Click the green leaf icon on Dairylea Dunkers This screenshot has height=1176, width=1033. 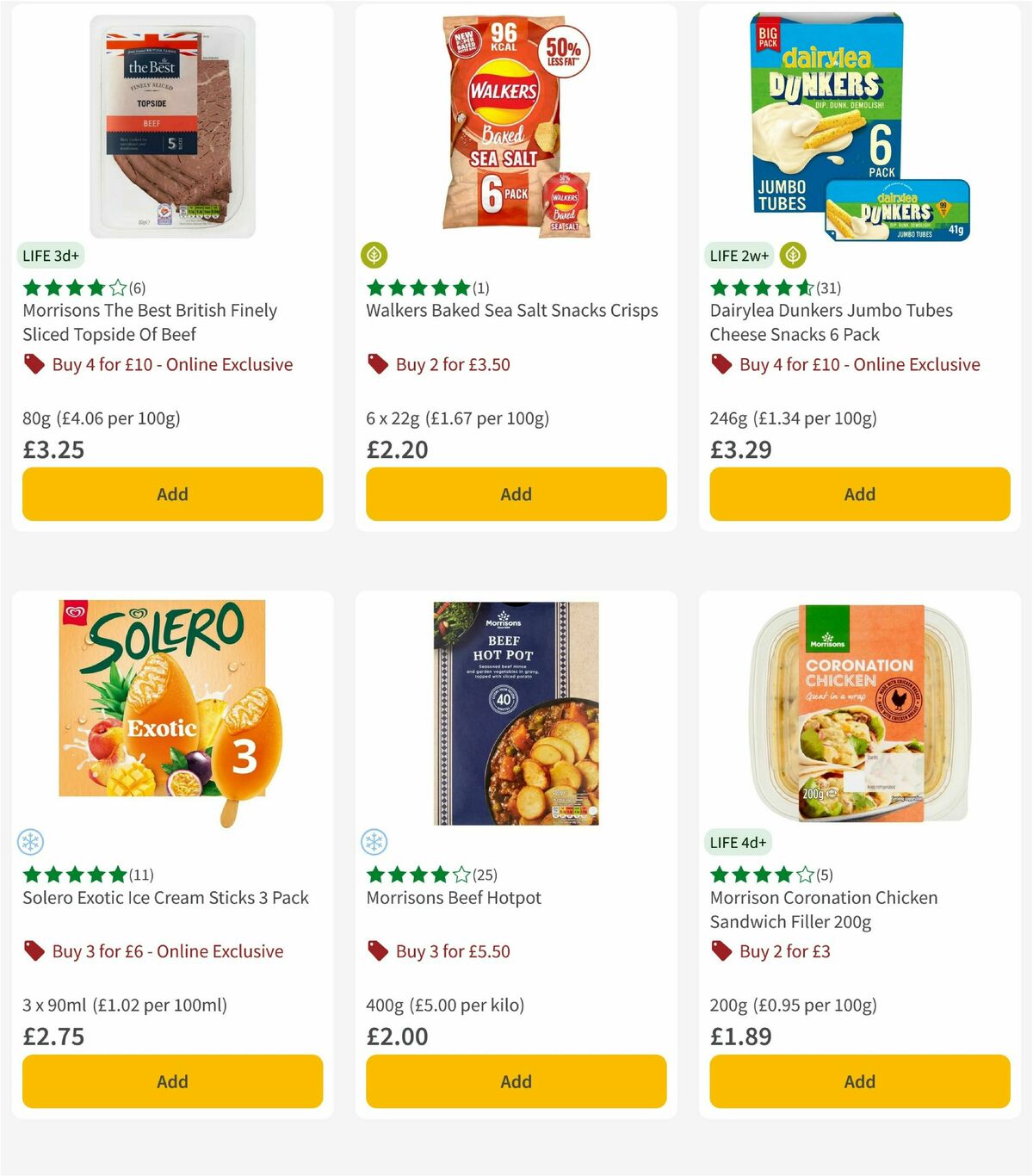coord(792,254)
